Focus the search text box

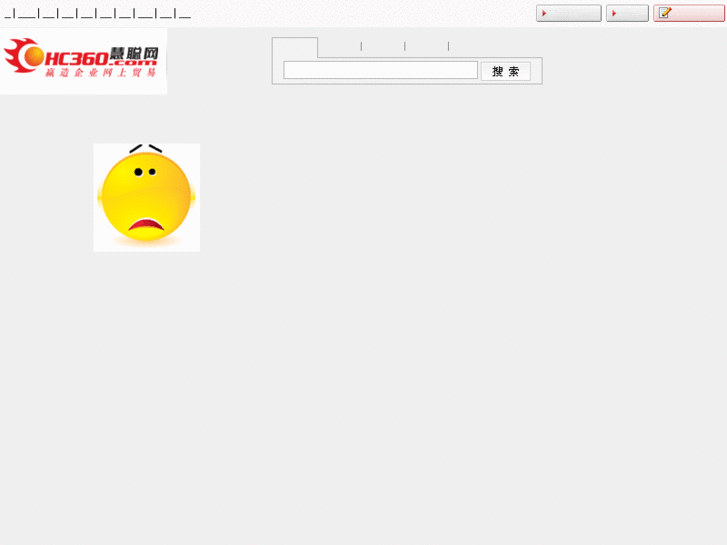tap(380, 71)
